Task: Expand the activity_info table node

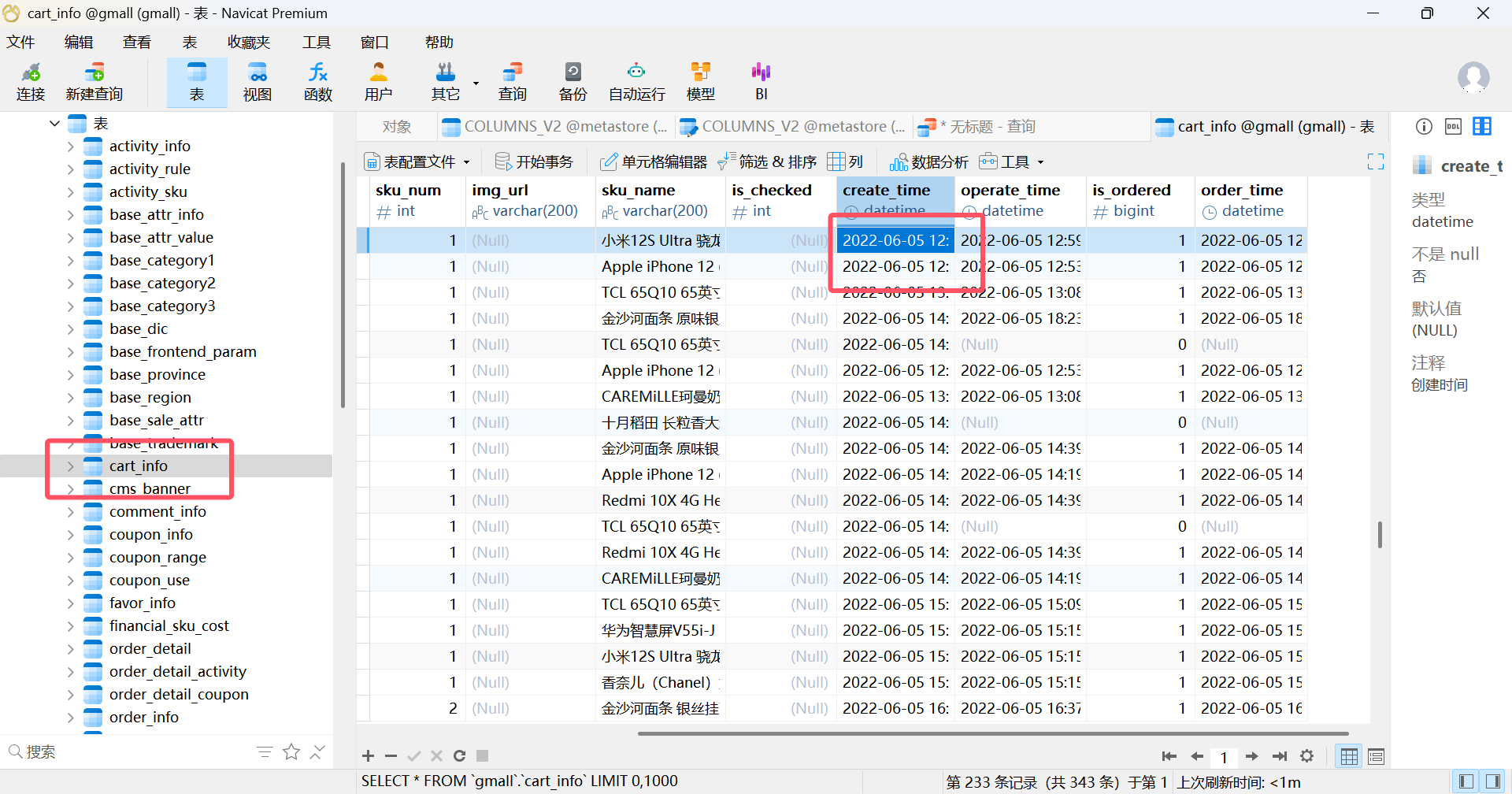Action: pos(70,147)
